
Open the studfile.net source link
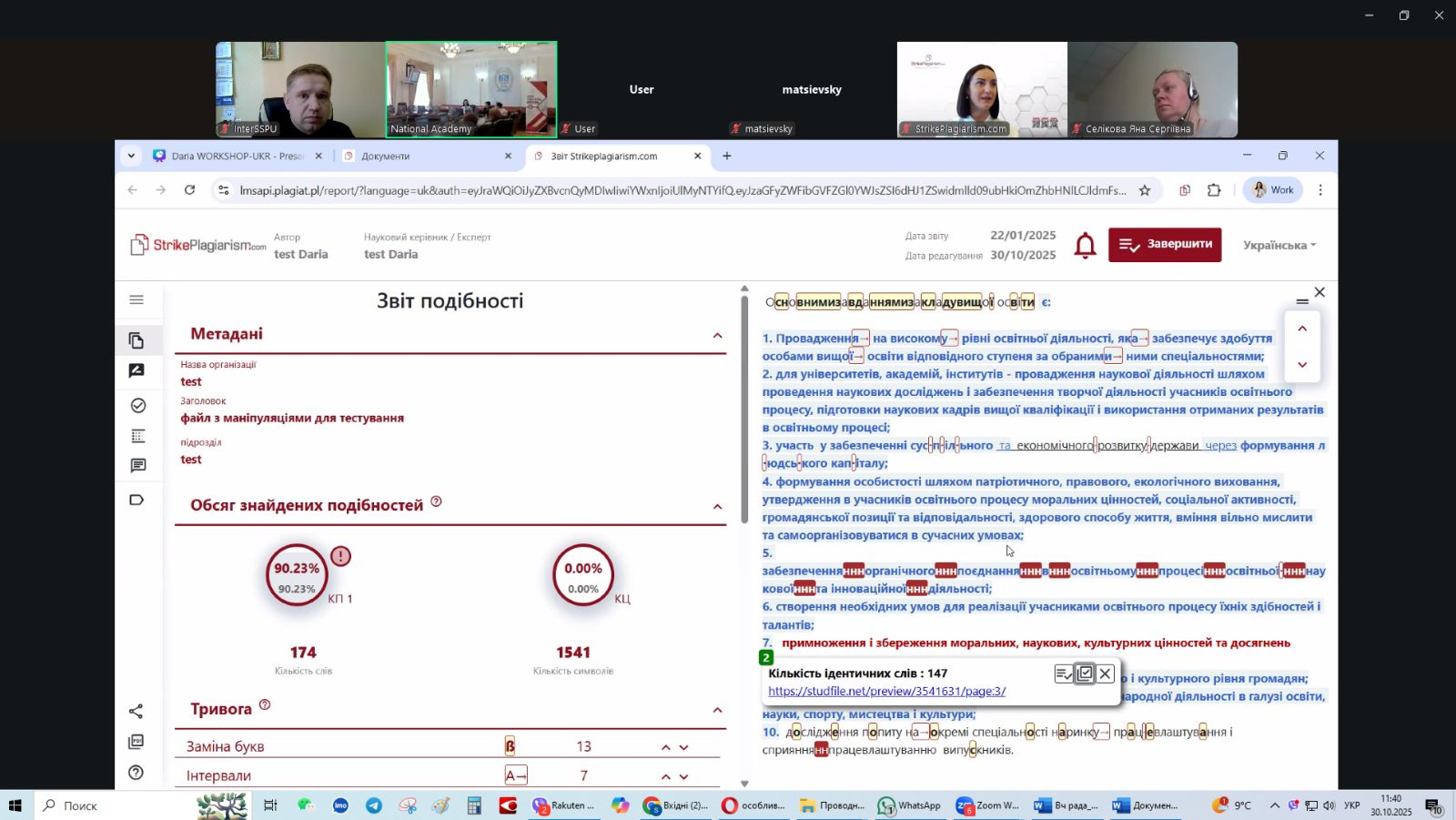pyautogui.click(x=886, y=692)
